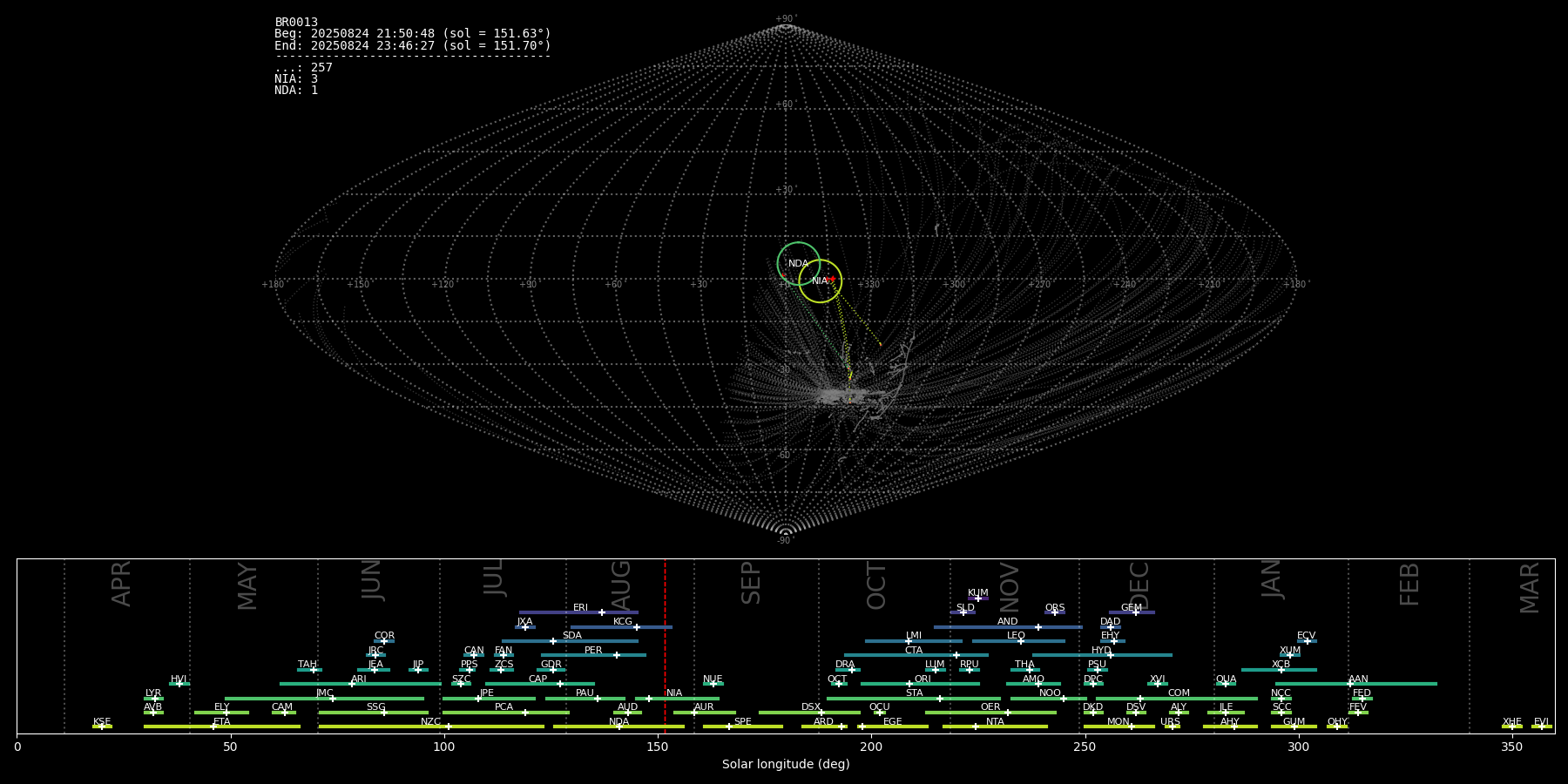Select the green NDA radiant circle on map

click(x=799, y=263)
